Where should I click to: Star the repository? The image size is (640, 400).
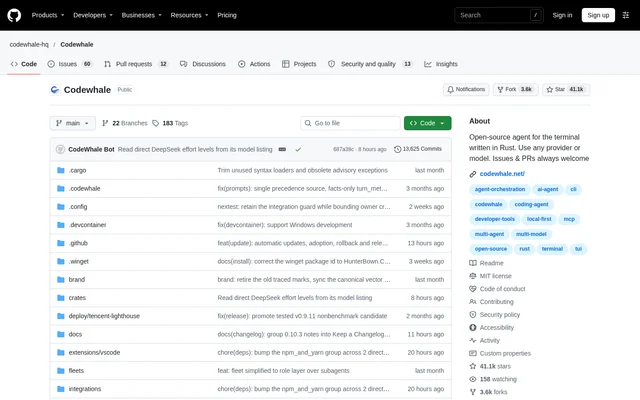(x=566, y=89)
